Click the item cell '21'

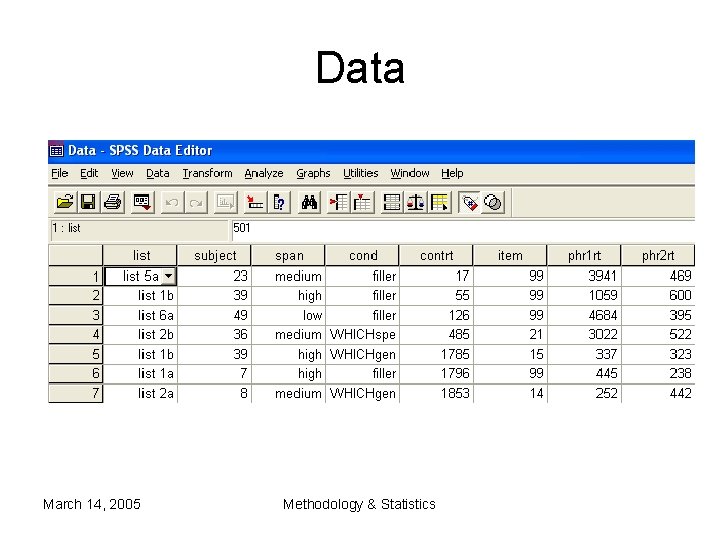point(510,334)
